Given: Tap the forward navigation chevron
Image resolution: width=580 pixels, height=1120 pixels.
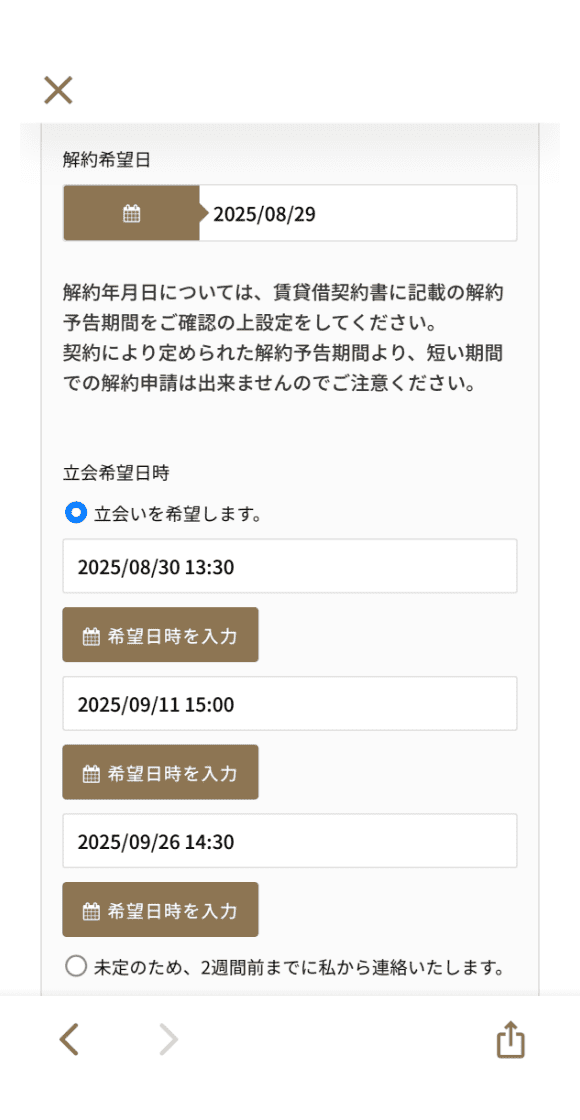Looking at the screenshot, I should tap(168, 1039).
